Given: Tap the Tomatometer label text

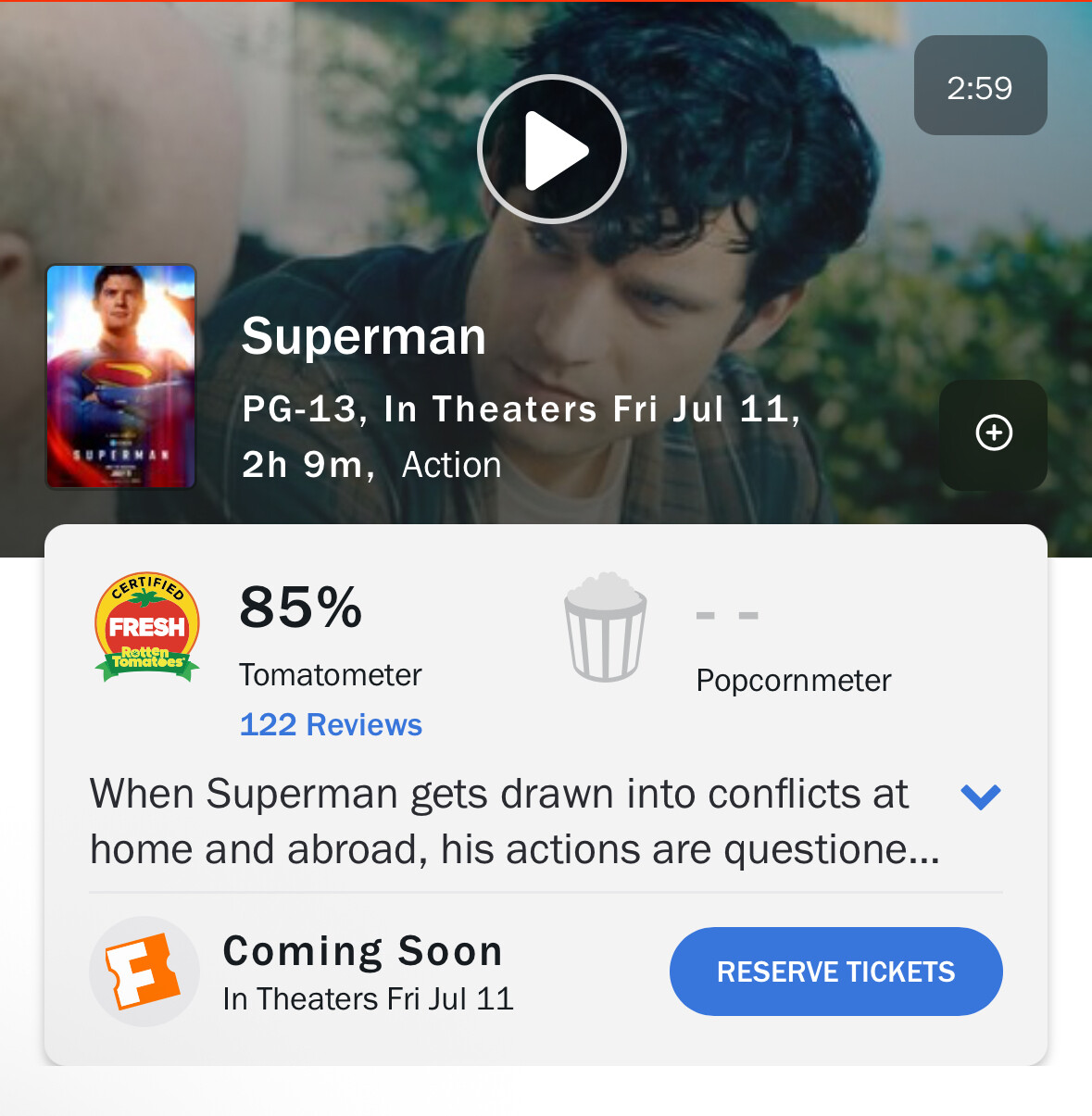Looking at the screenshot, I should click(x=331, y=675).
